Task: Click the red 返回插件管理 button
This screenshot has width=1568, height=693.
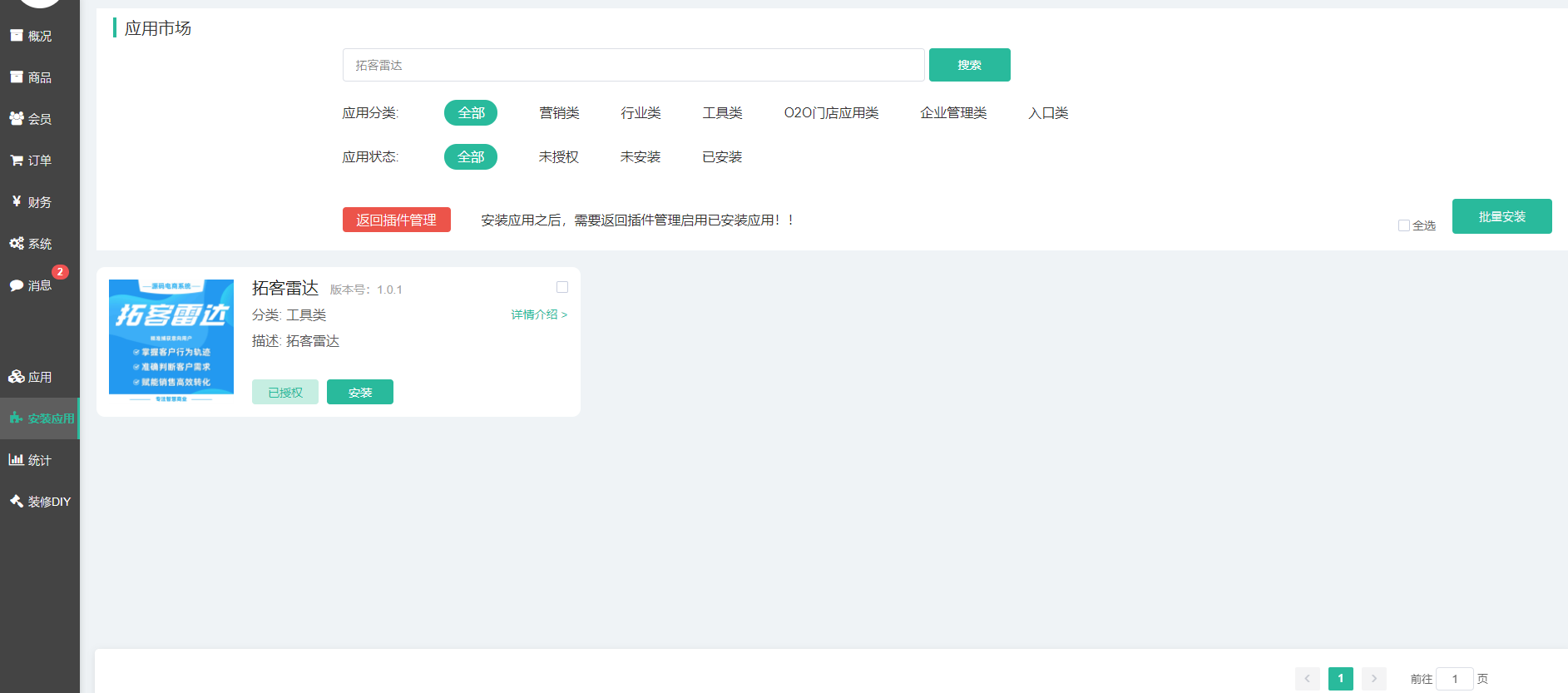Action: [x=397, y=220]
